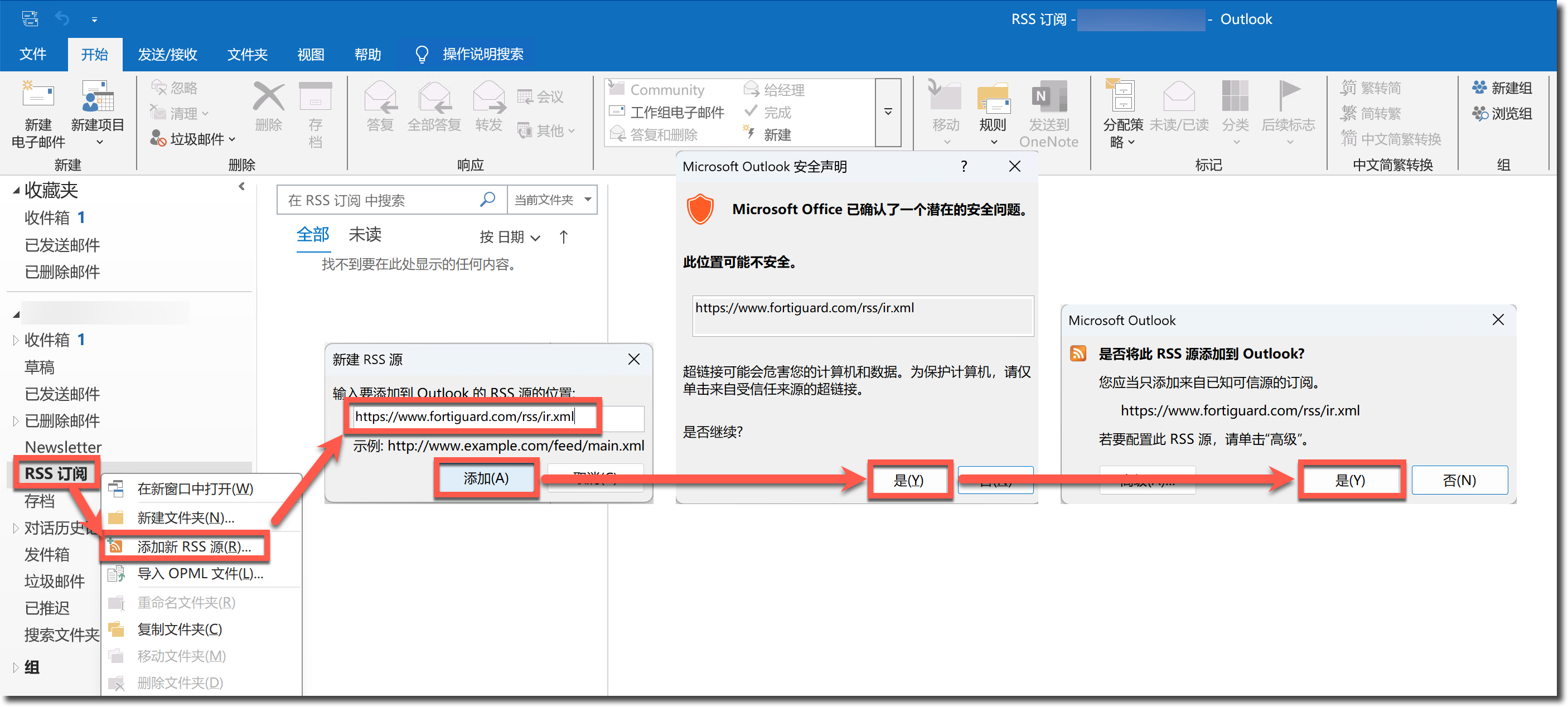Click Reply & Delete (答复和删除) quick step
This screenshot has width=1568, height=707.
(x=654, y=134)
